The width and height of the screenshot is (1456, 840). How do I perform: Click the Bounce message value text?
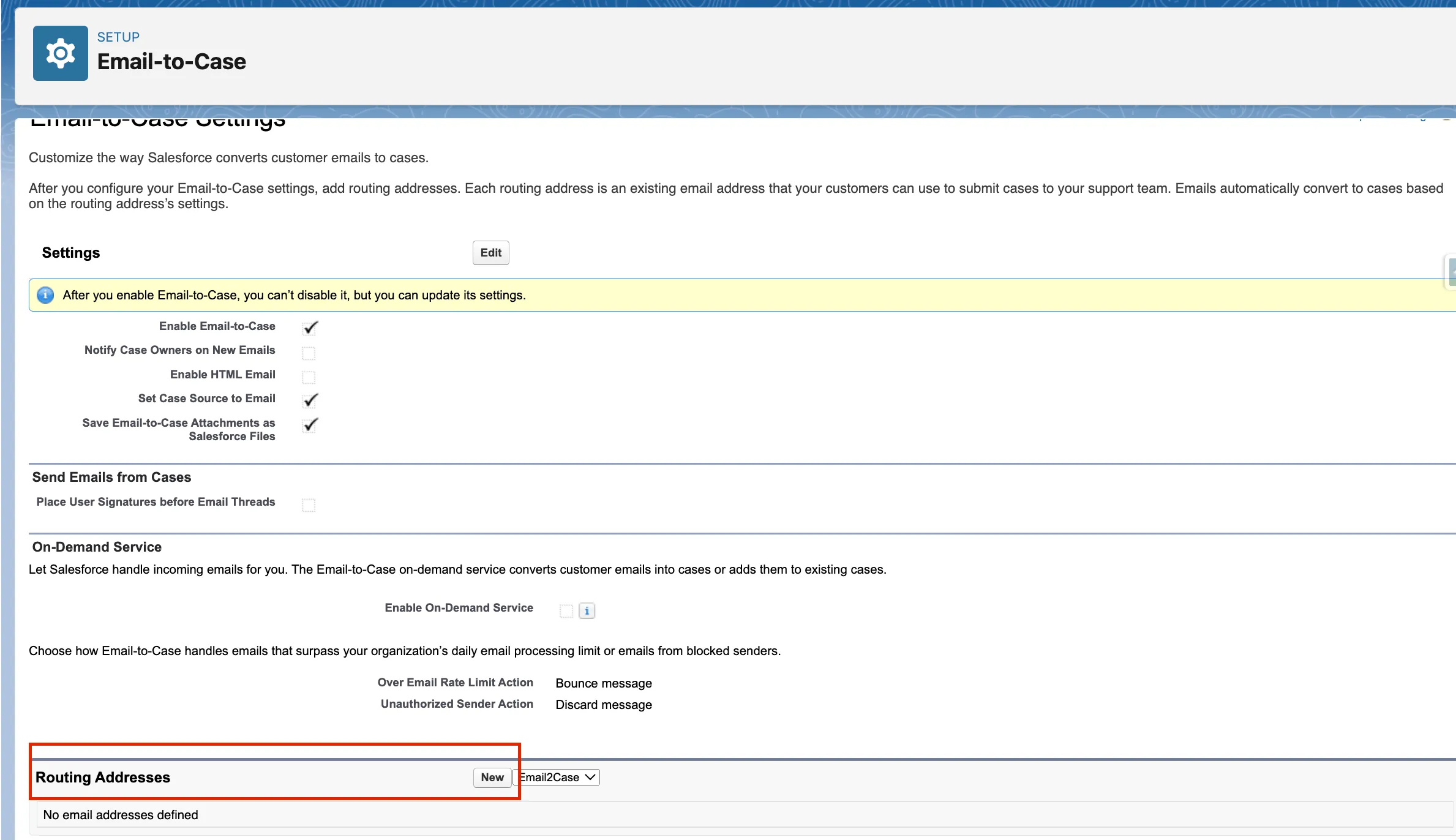603,683
